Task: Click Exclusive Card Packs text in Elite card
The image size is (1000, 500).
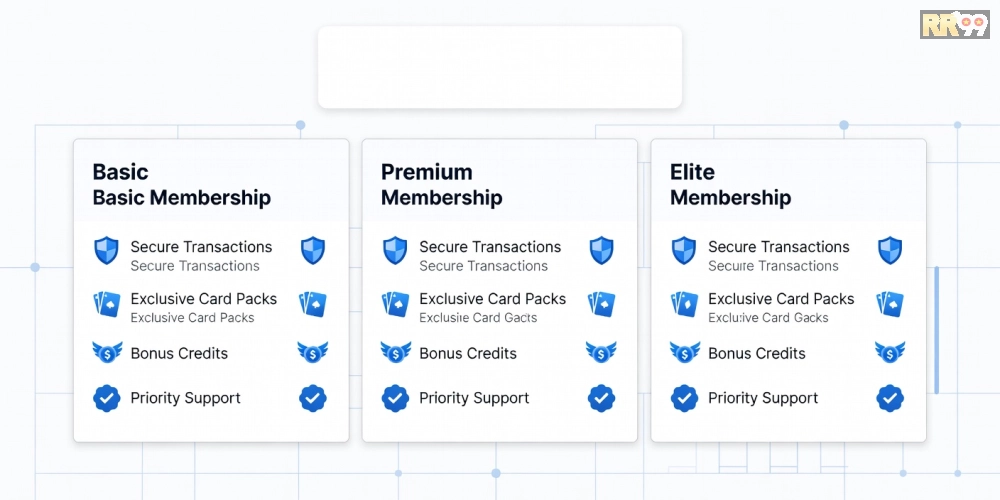Action: pyautogui.click(x=781, y=299)
